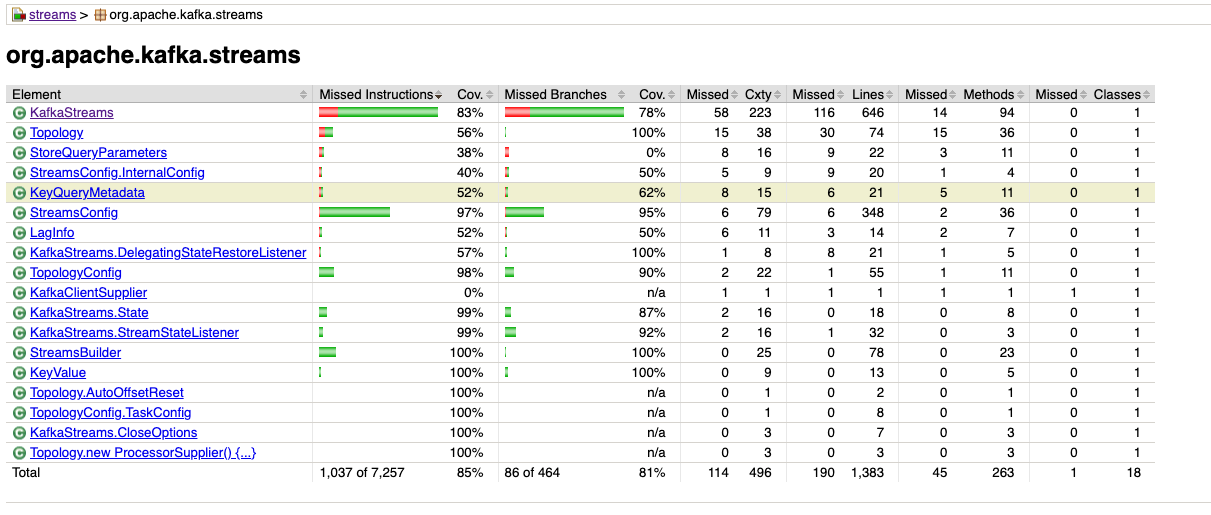Open the KeyQueryMetadata class report
This screenshot has height=515, width=1211.
pyautogui.click(x=87, y=193)
